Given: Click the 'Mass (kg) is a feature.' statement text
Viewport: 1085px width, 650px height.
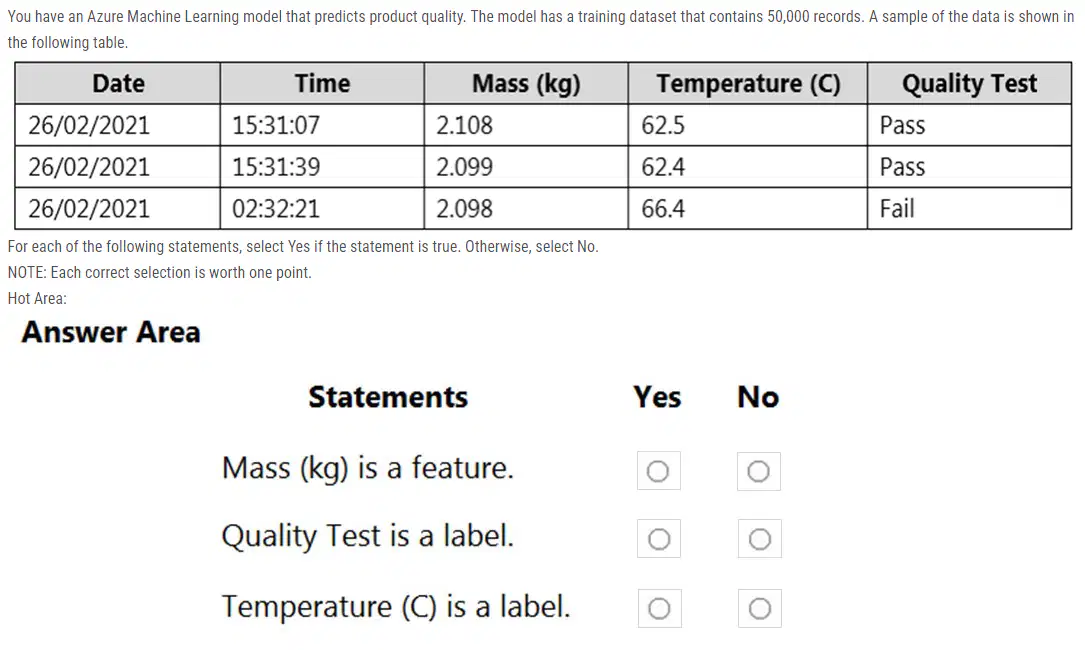Looking at the screenshot, I should tap(367, 468).
